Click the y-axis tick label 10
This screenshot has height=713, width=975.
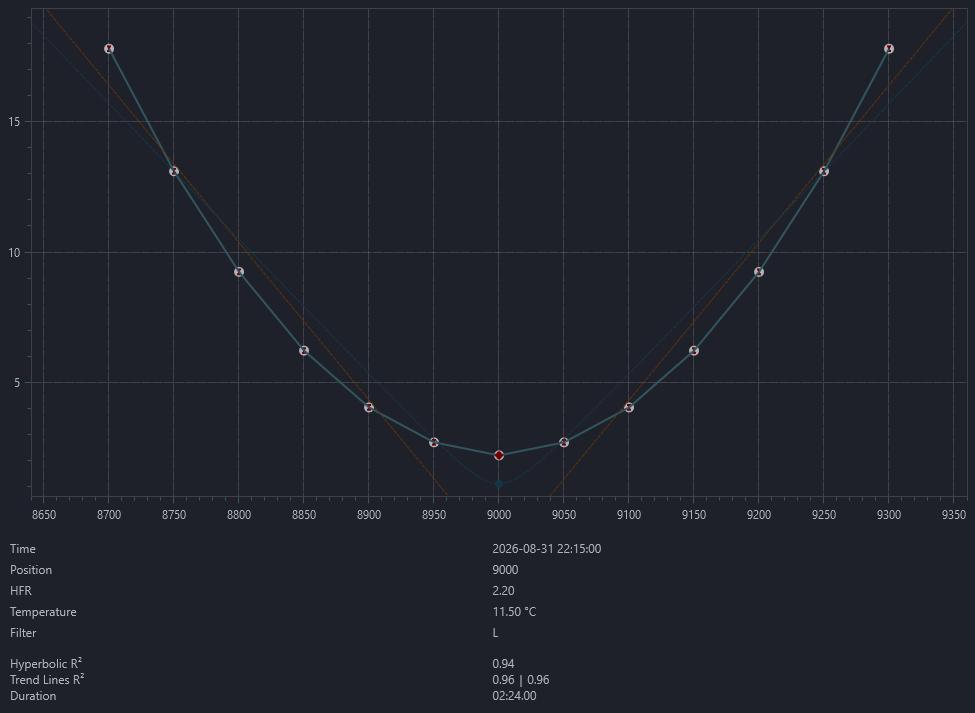pos(14,252)
